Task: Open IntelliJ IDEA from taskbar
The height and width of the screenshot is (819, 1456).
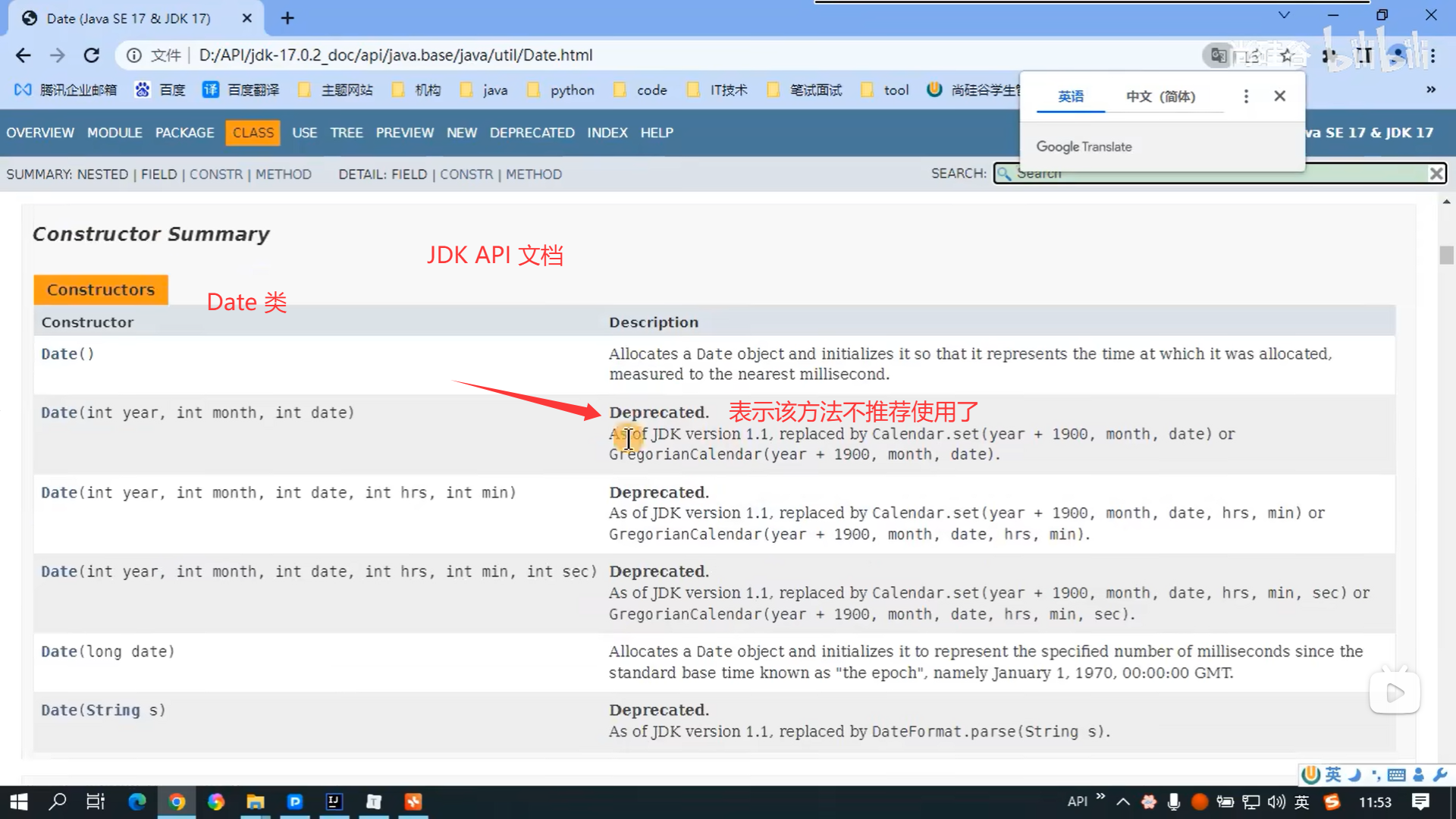Action: click(x=334, y=802)
